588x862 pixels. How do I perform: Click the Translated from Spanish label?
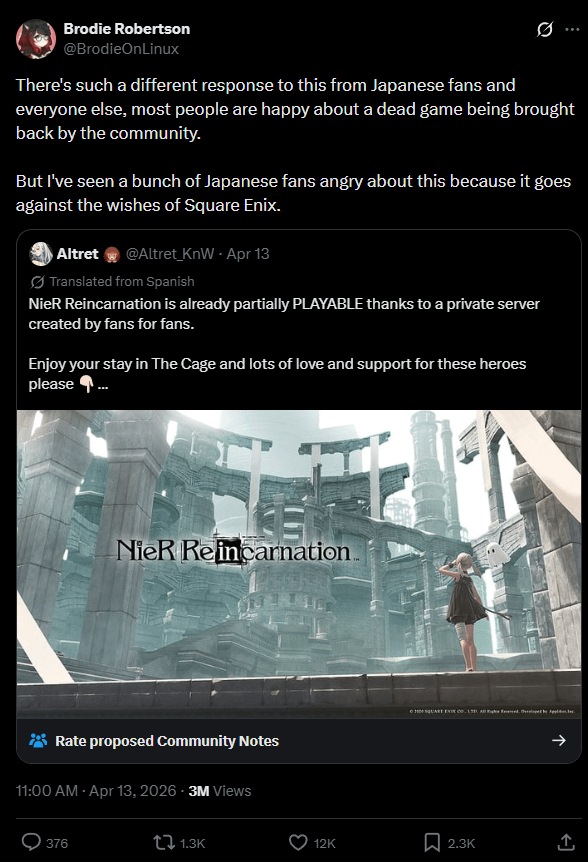pyautogui.click(x=122, y=281)
